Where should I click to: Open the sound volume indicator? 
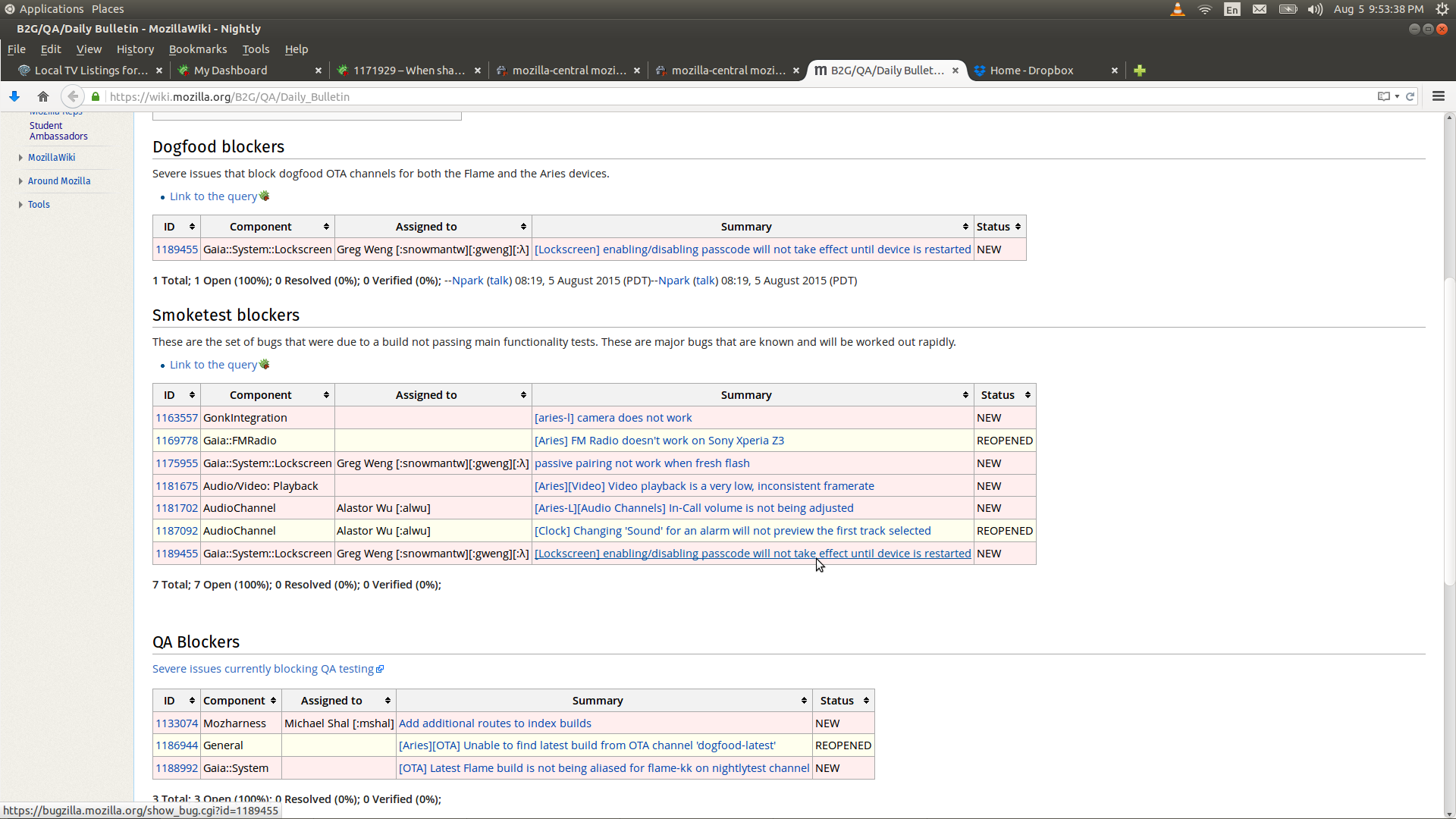pyautogui.click(x=1315, y=9)
